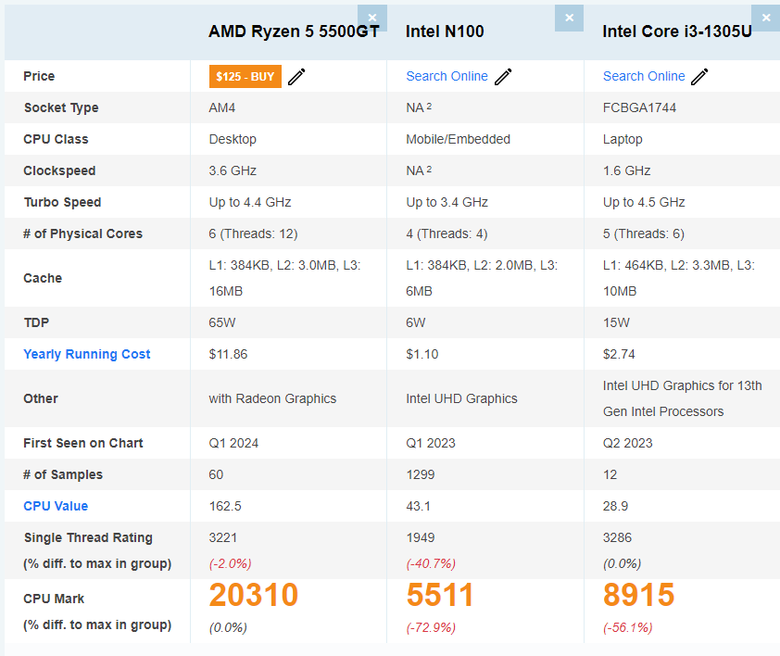The image size is (780, 656).
Task: Click the 3286 single thread rating
Action: click(617, 538)
